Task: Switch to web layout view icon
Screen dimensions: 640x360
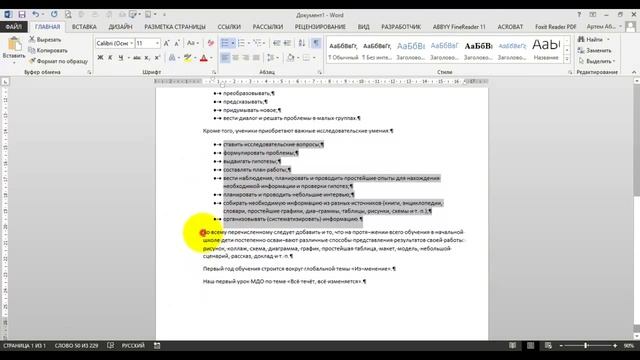Action: point(548,345)
